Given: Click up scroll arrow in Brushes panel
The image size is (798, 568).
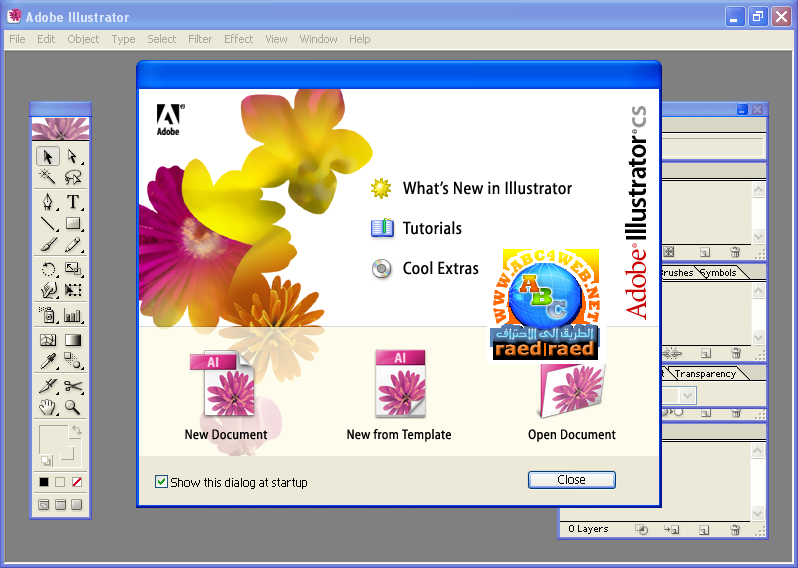Looking at the screenshot, I should [x=758, y=291].
